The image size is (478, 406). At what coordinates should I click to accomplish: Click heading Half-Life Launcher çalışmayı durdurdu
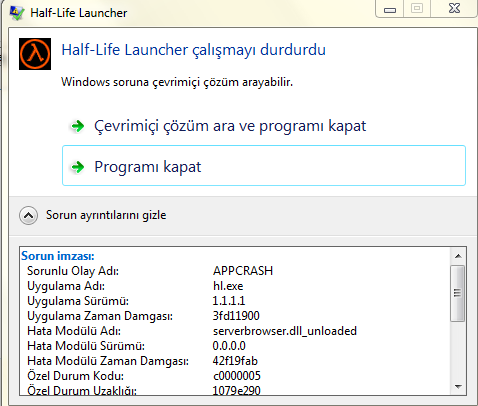(x=194, y=50)
